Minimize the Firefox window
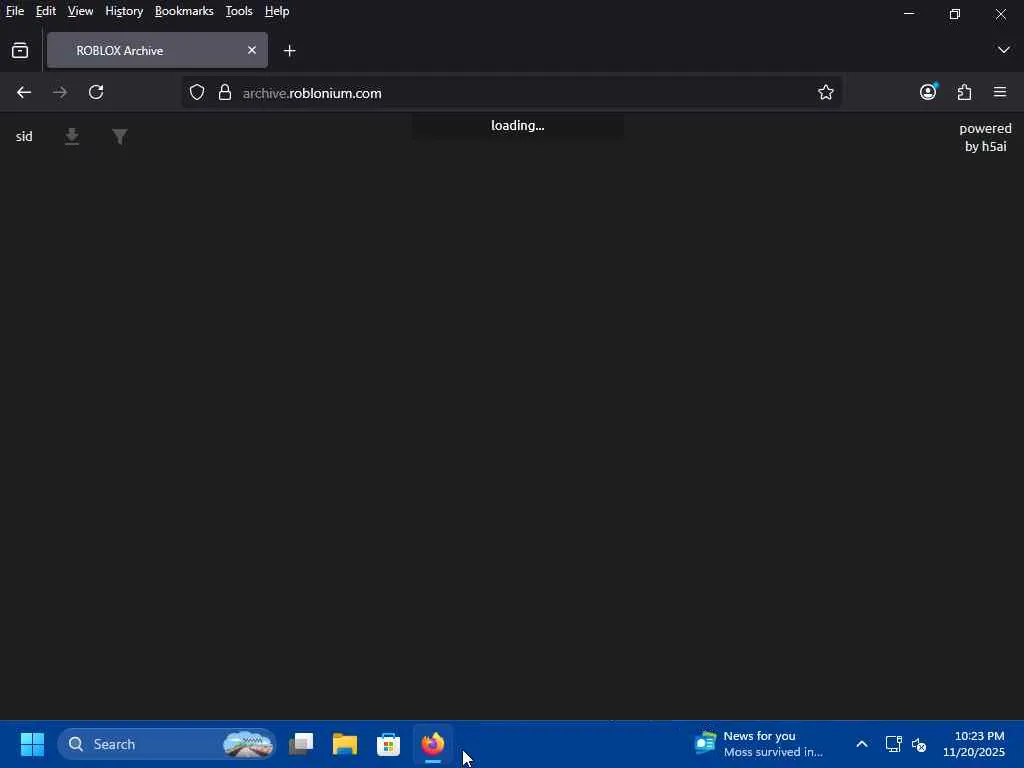Screen dimensions: 1024x768 tap(909, 14)
